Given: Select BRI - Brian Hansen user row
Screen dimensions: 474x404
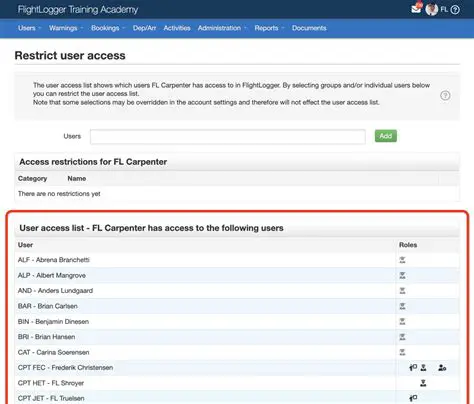Looking at the screenshot, I should pos(237,337).
